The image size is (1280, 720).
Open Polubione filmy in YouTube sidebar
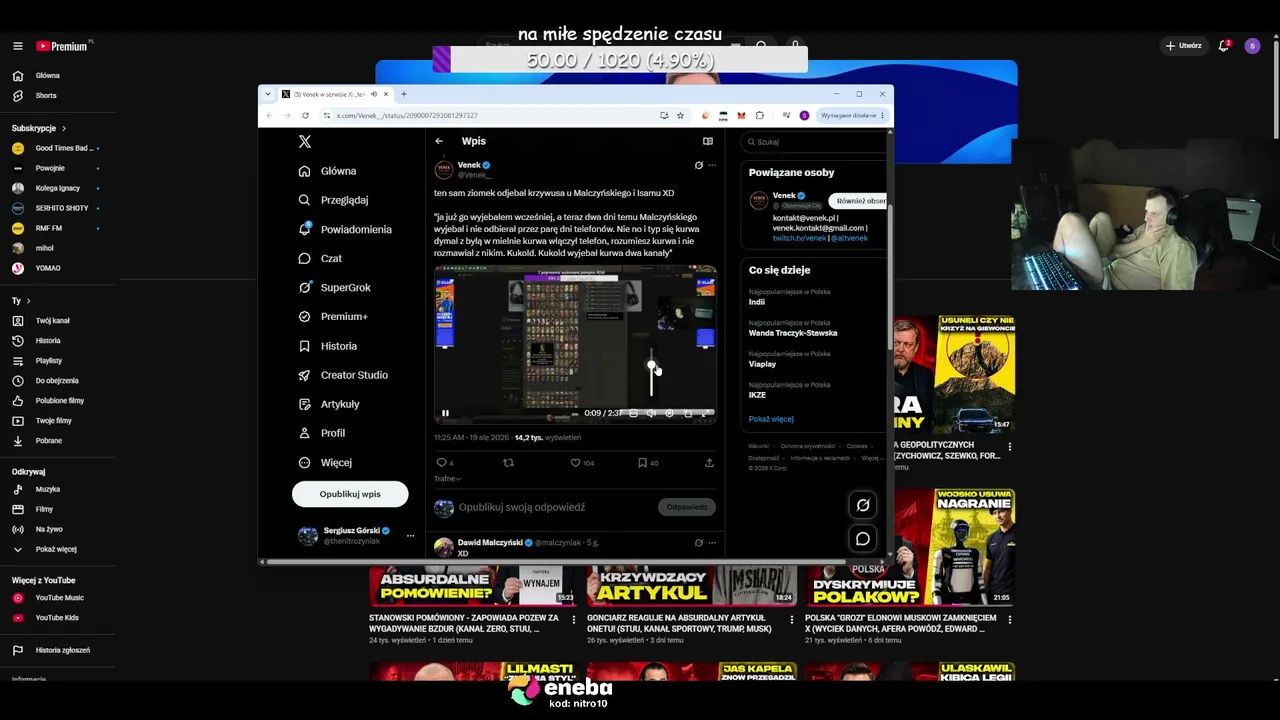click(x=60, y=401)
